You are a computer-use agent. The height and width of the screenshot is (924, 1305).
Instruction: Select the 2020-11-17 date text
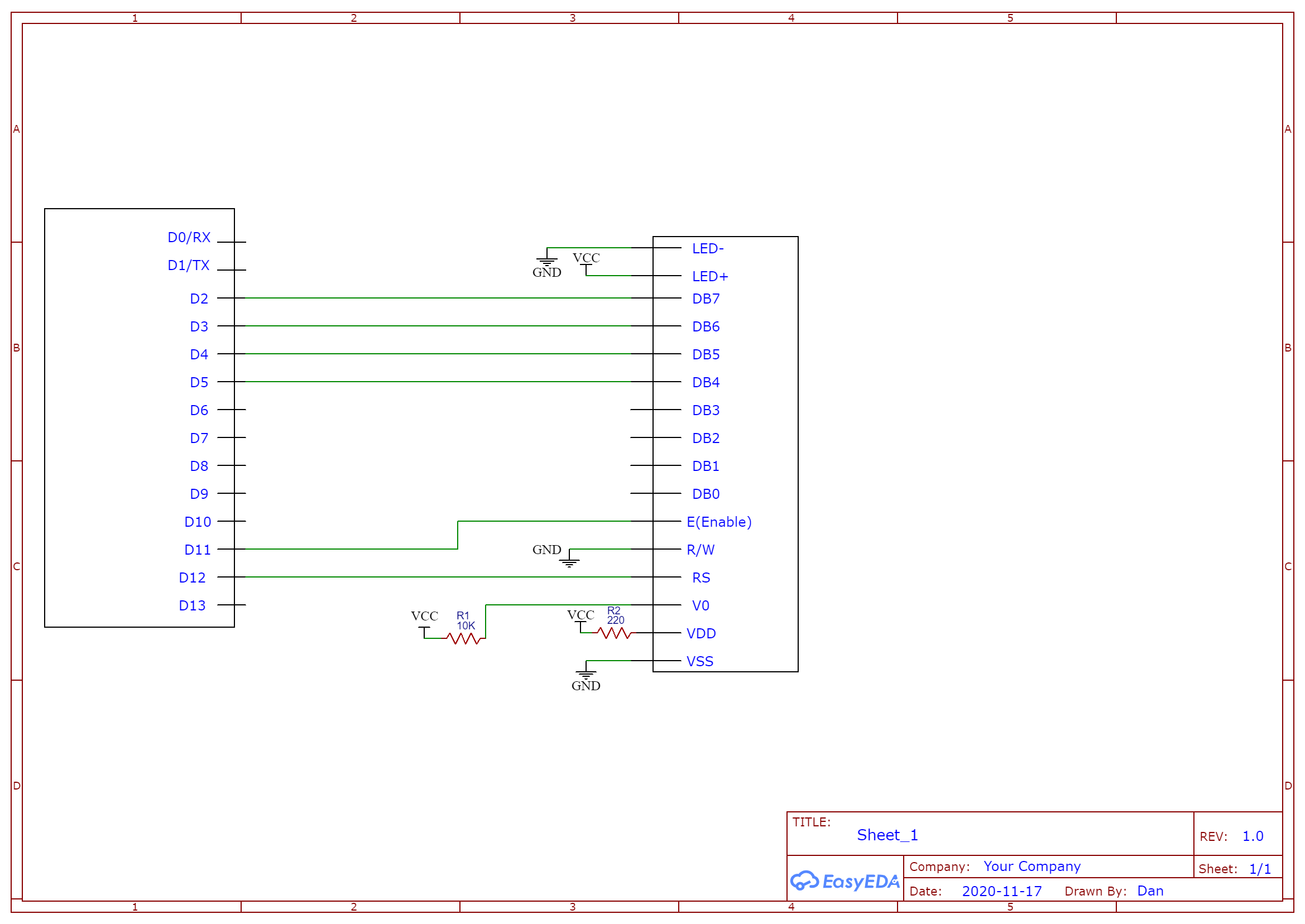(1001, 892)
